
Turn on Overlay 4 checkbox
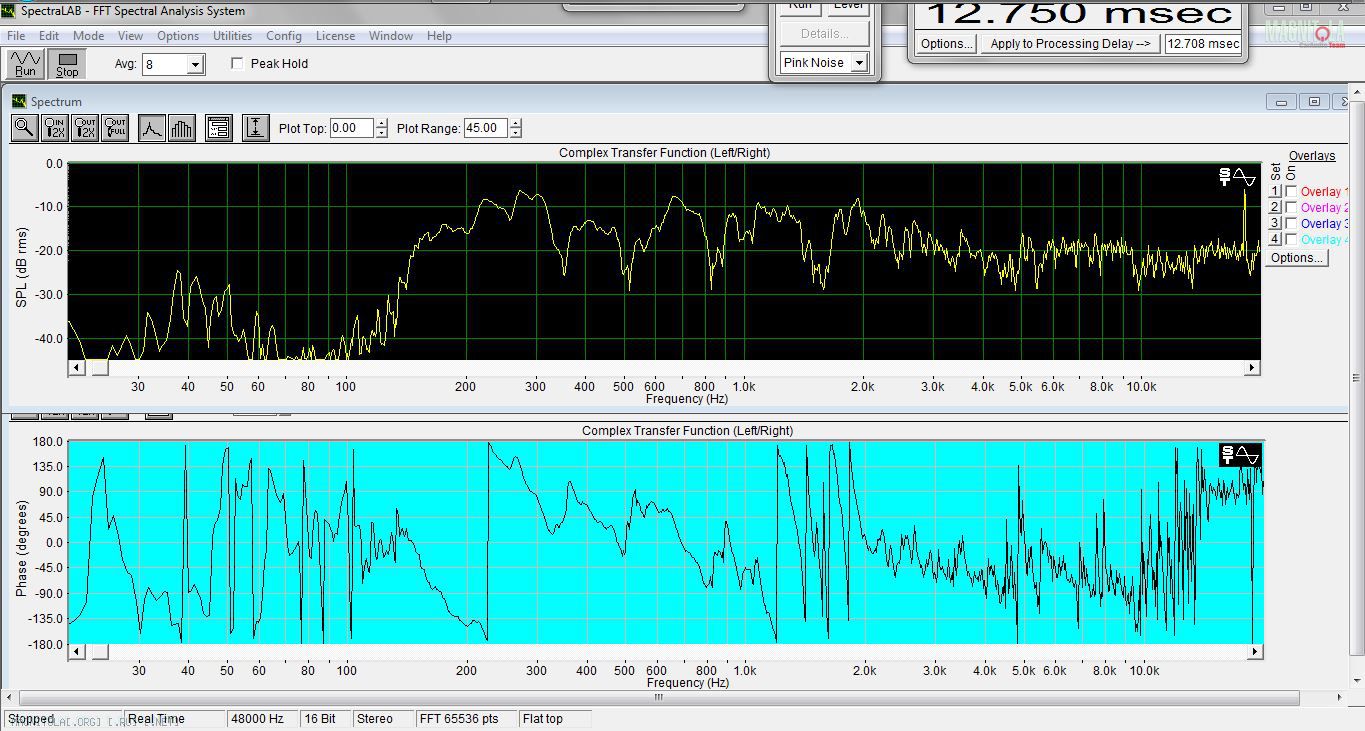[x=1291, y=239]
